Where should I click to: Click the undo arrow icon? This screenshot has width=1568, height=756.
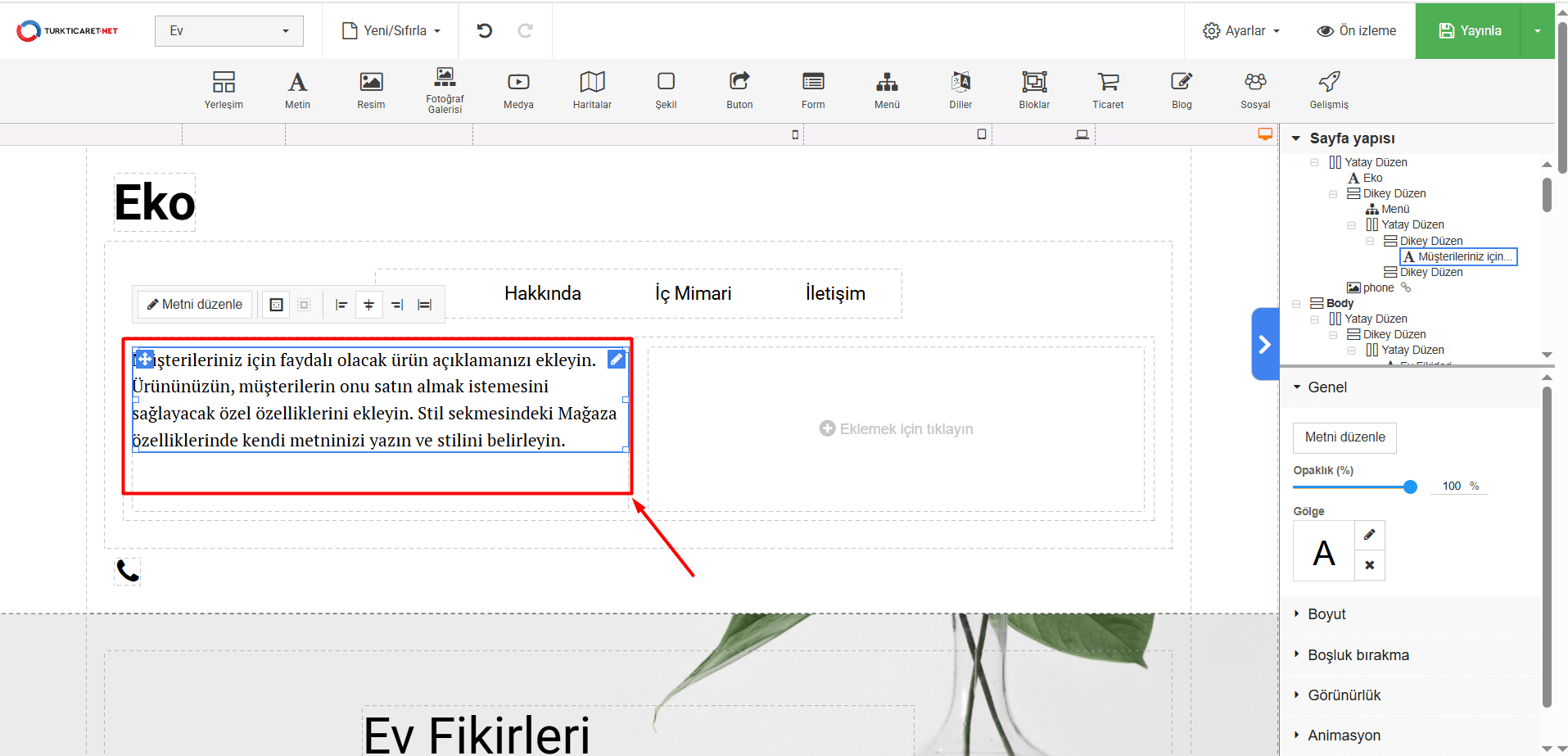(485, 31)
